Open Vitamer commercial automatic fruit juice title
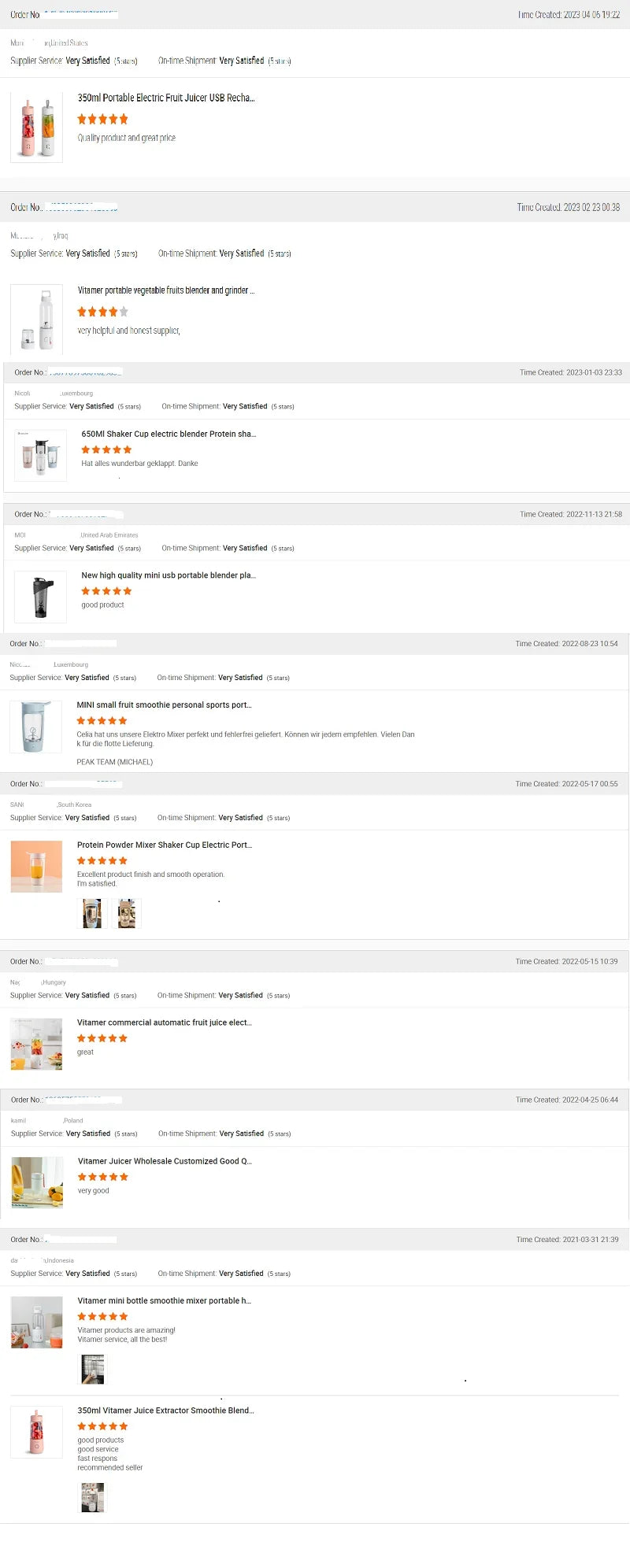The image size is (630, 1568). (x=165, y=1023)
